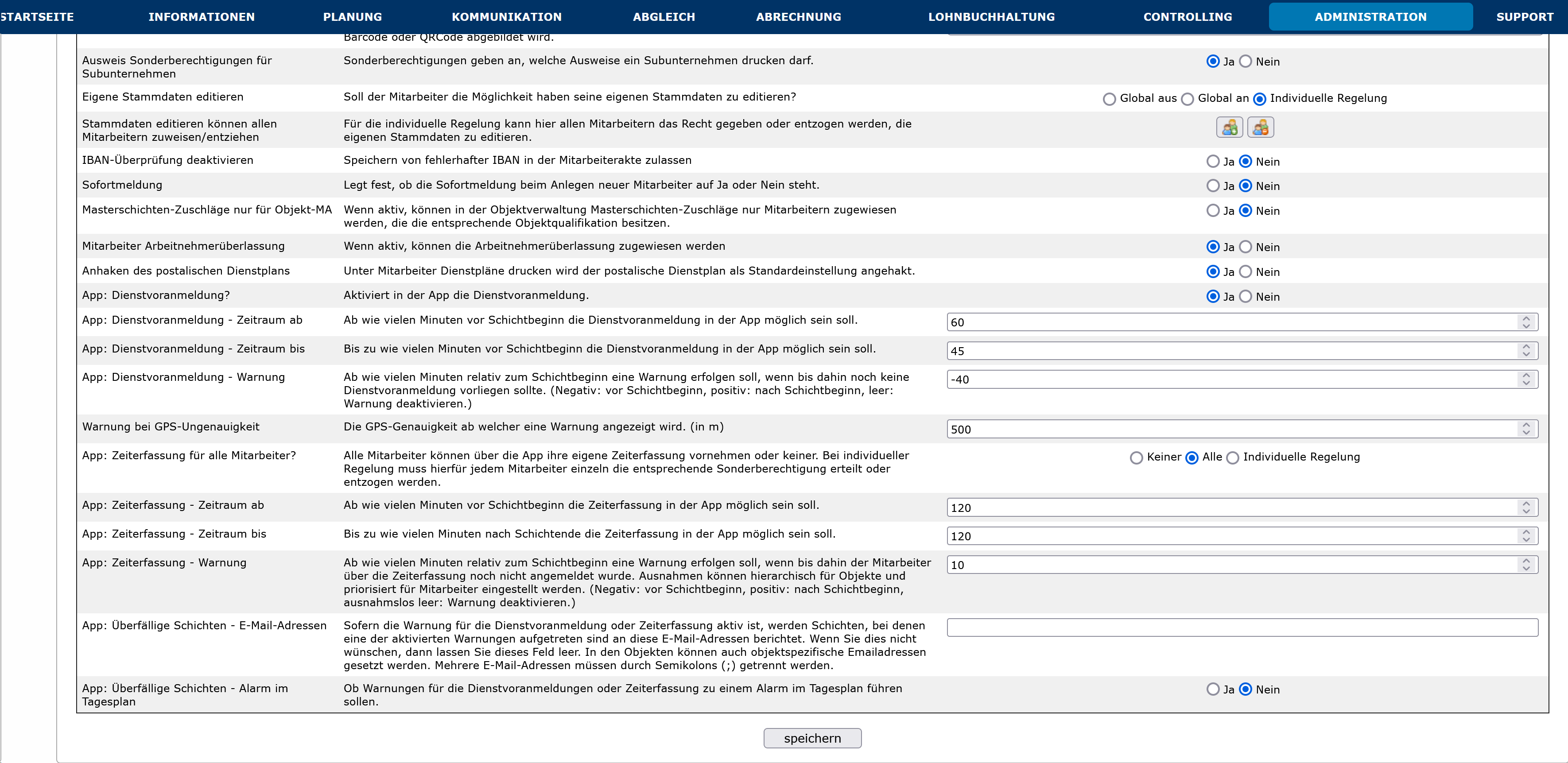Open the Abgleich menu

[664, 17]
